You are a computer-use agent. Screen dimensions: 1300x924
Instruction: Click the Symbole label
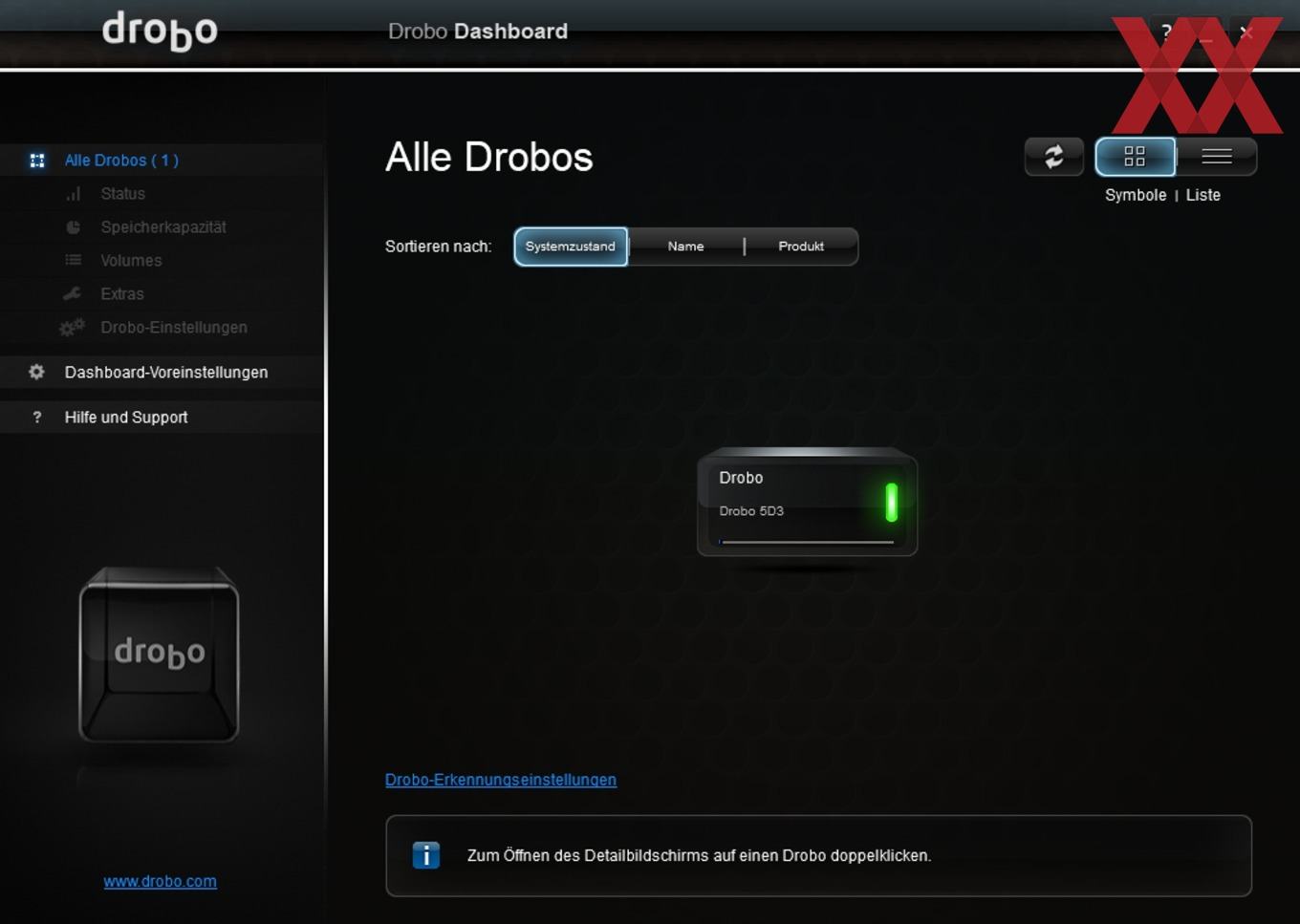pos(1136,195)
